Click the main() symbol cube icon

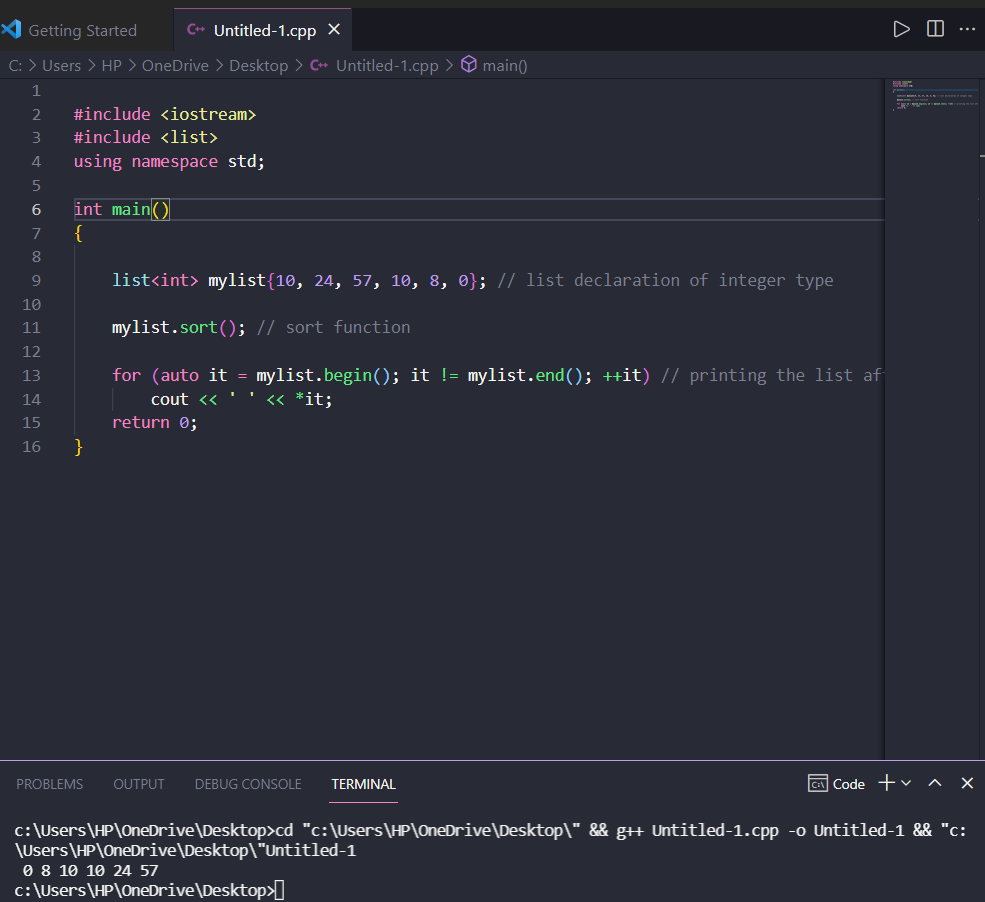tap(469, 65)
